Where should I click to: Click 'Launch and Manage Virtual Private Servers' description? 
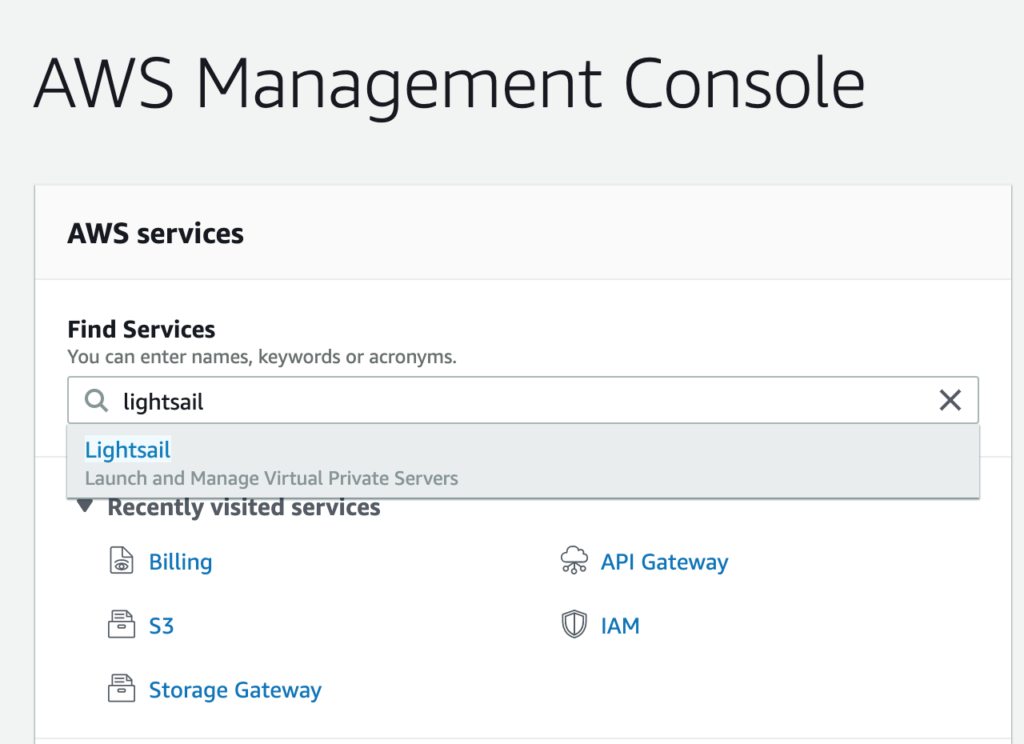tap(272, 478)
